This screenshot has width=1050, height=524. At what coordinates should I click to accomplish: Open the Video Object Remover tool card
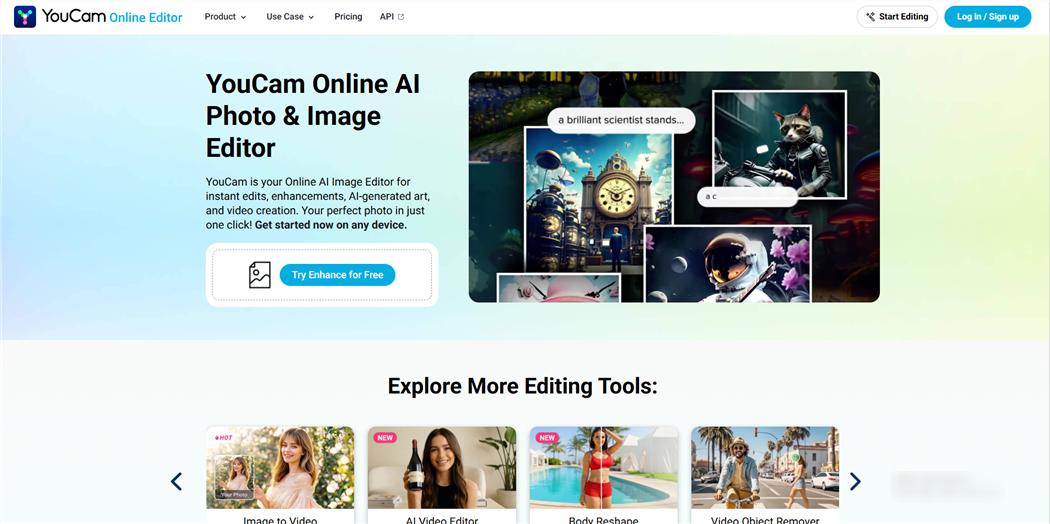(x=765, y=475)
